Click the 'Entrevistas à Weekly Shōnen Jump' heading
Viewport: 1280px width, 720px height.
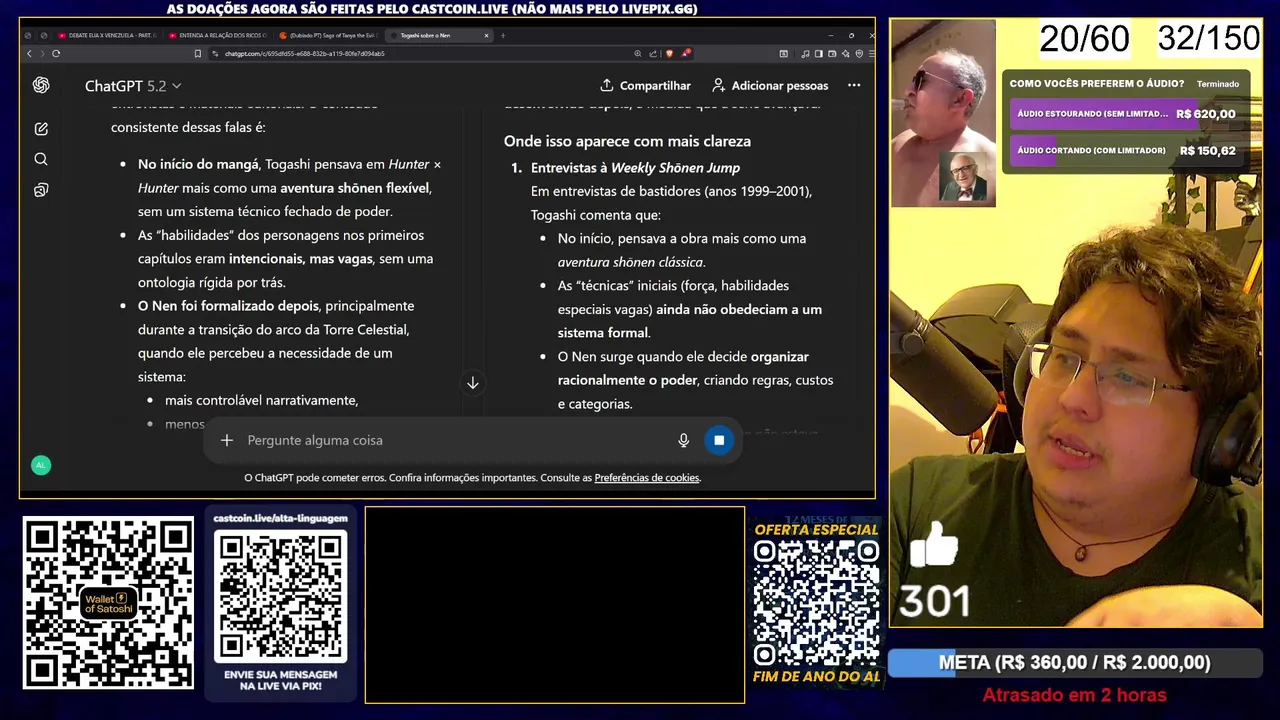[635, 168]
